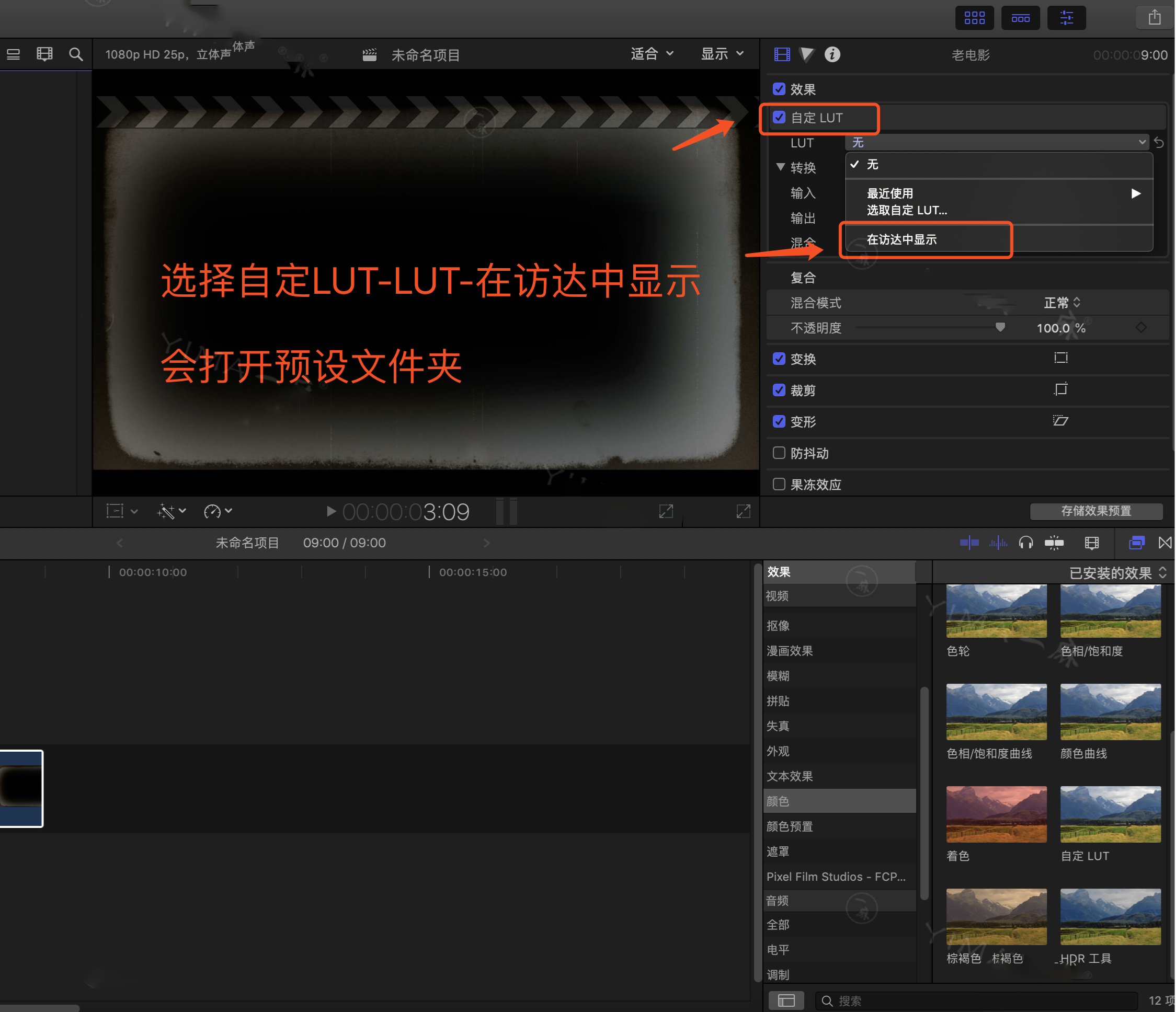Toggle the snapping icon
Viewport: 1176px width, 1012px height.
click(x=1054, y=543)
